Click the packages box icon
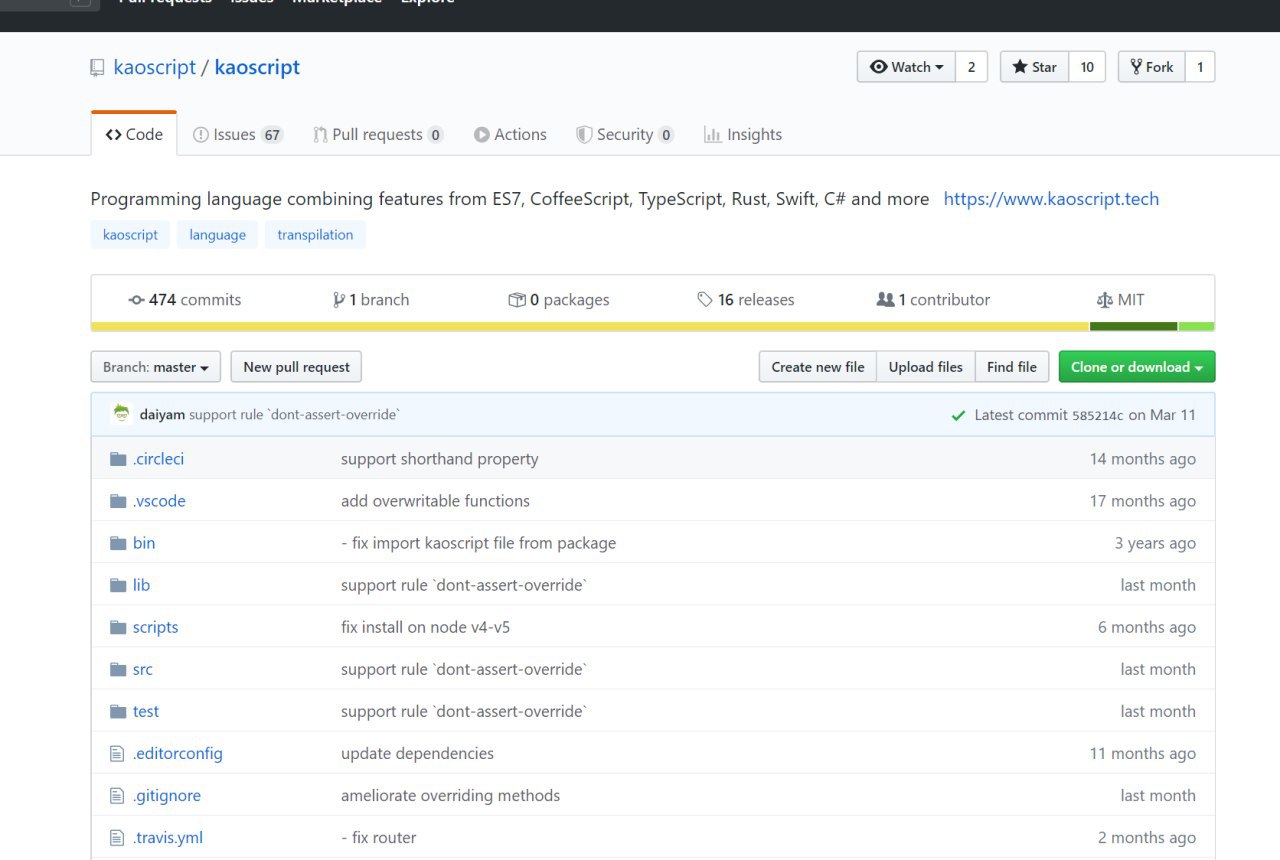 [516, 300]
